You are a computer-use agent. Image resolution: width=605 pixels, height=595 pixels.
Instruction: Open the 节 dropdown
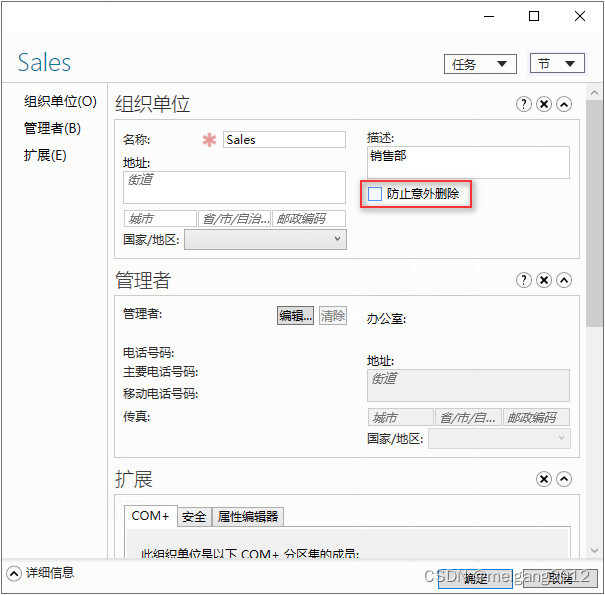(x=557, y=63)
